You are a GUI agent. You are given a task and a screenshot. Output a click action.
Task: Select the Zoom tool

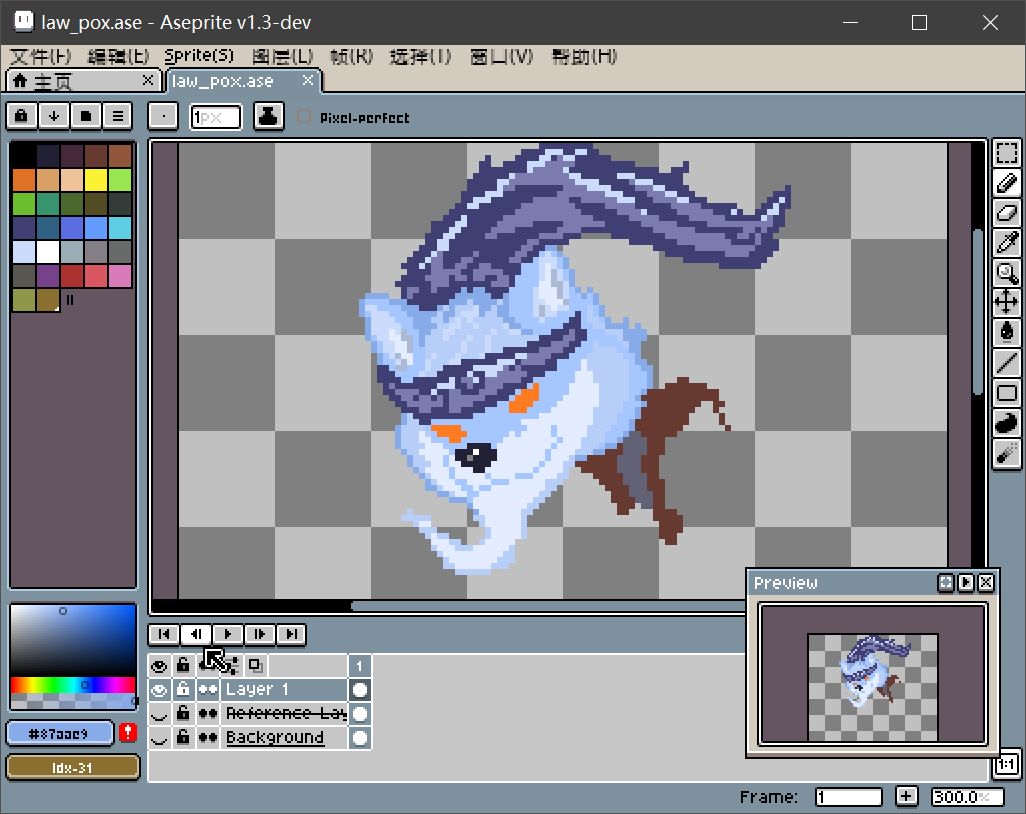tap(1006, 273)
